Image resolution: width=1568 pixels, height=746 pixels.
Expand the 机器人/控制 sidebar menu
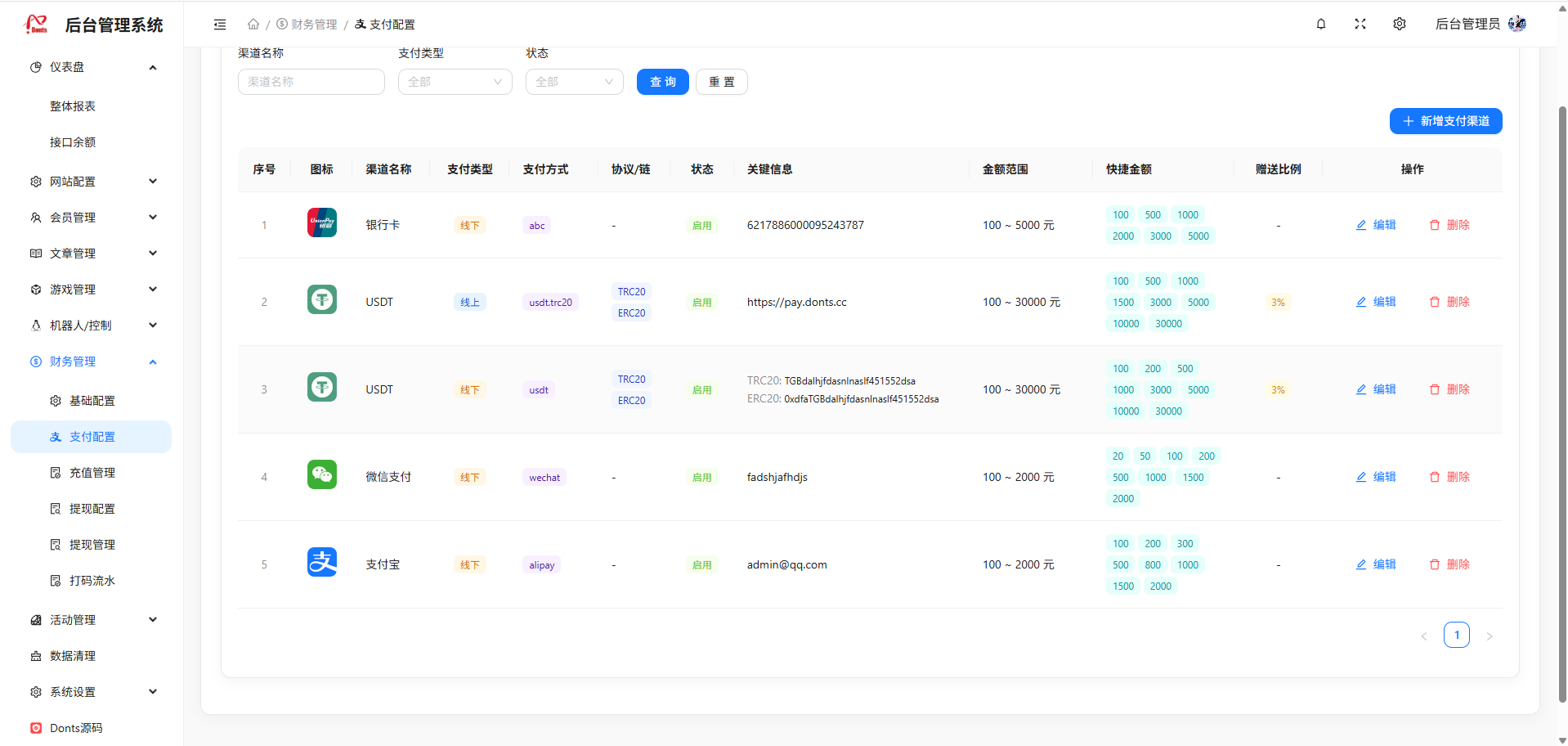click(x=92, y=326)
